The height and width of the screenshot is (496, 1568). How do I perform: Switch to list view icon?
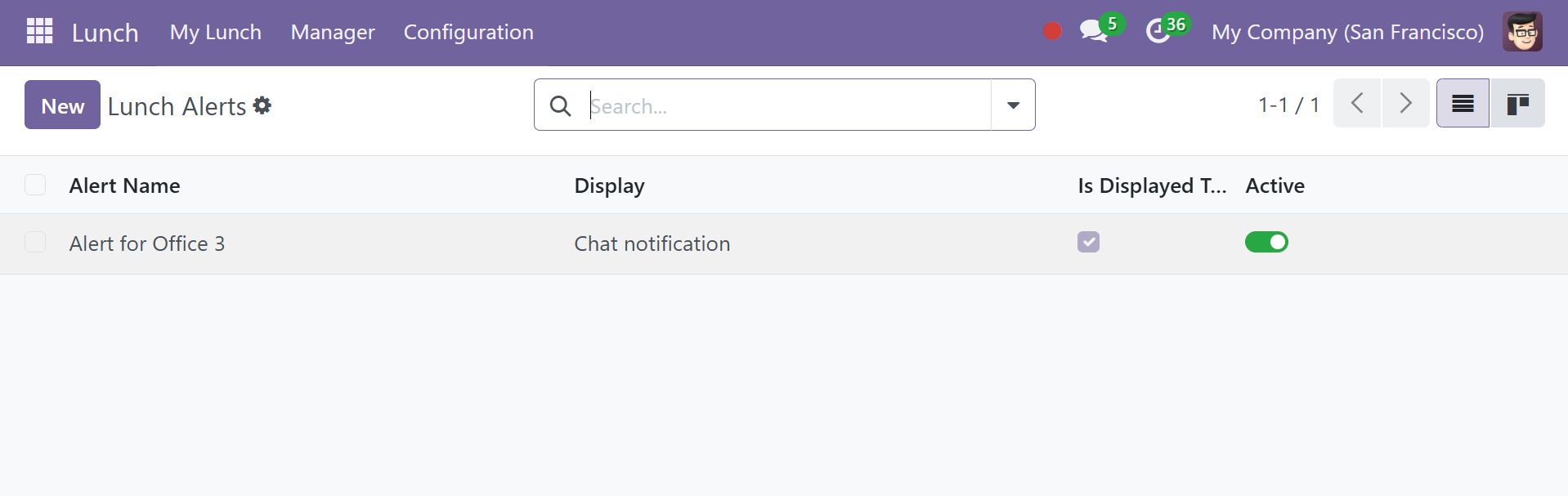[1463, 103]
